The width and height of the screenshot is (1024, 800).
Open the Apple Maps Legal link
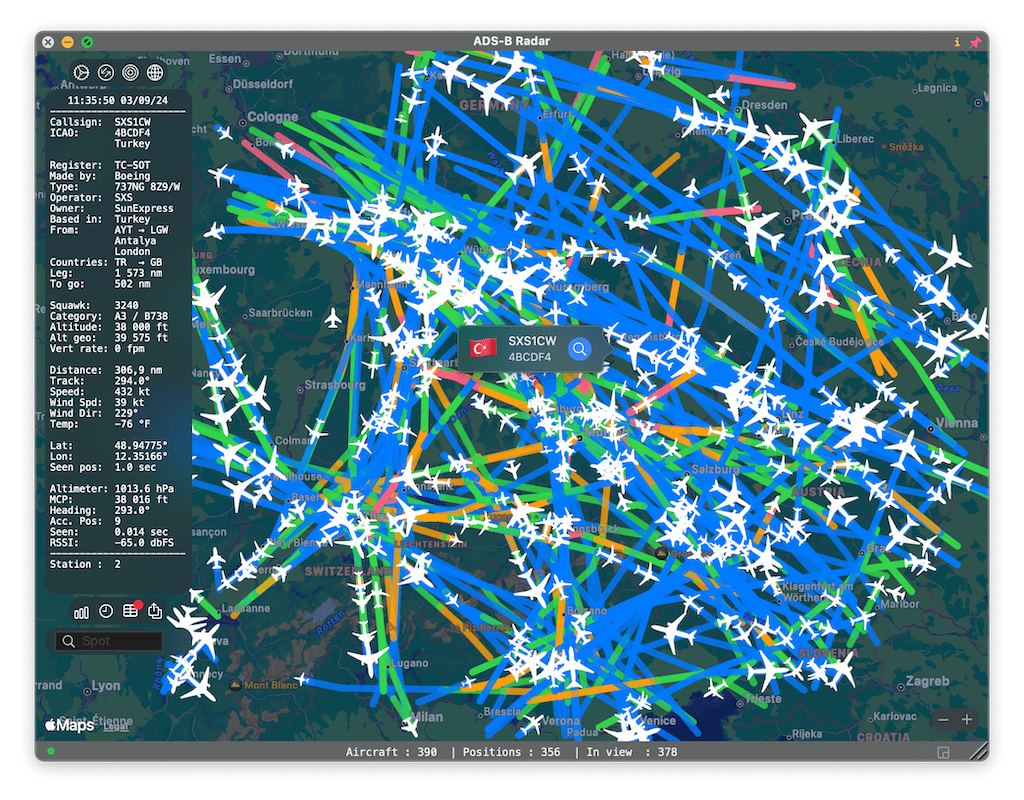[x=117, y=726]
